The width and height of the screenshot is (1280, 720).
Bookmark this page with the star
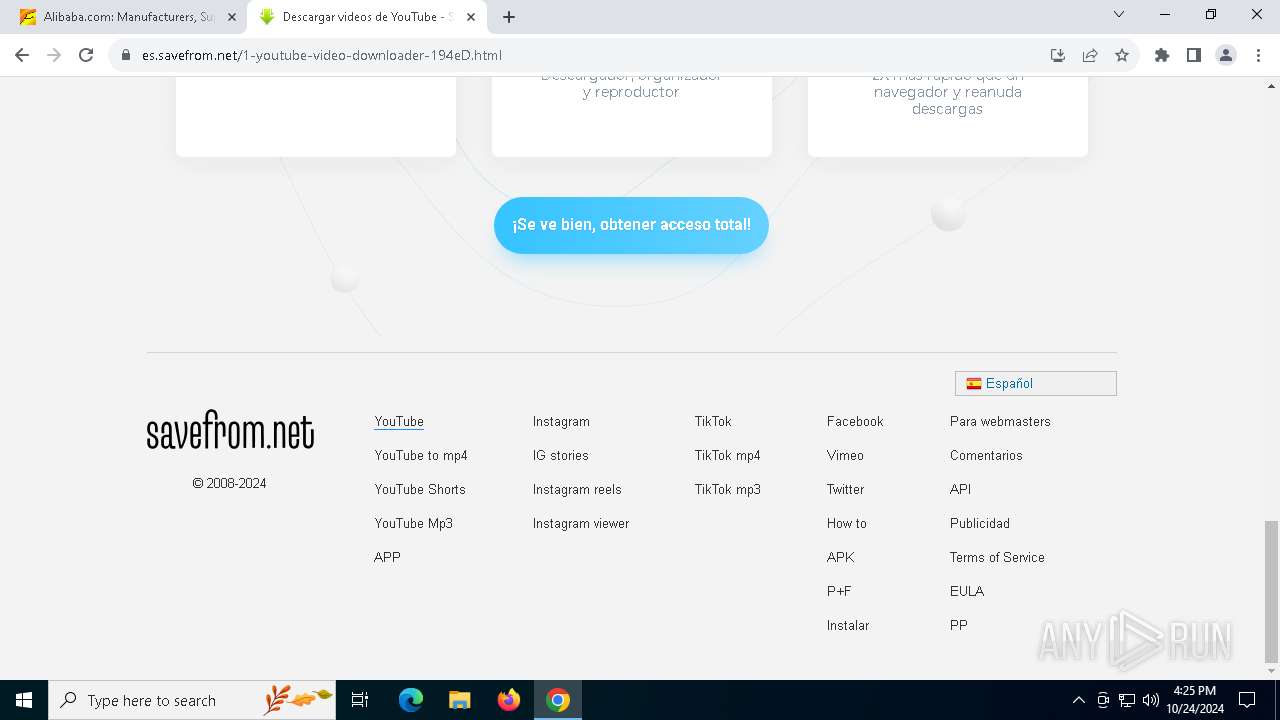tap(1122, 55)
